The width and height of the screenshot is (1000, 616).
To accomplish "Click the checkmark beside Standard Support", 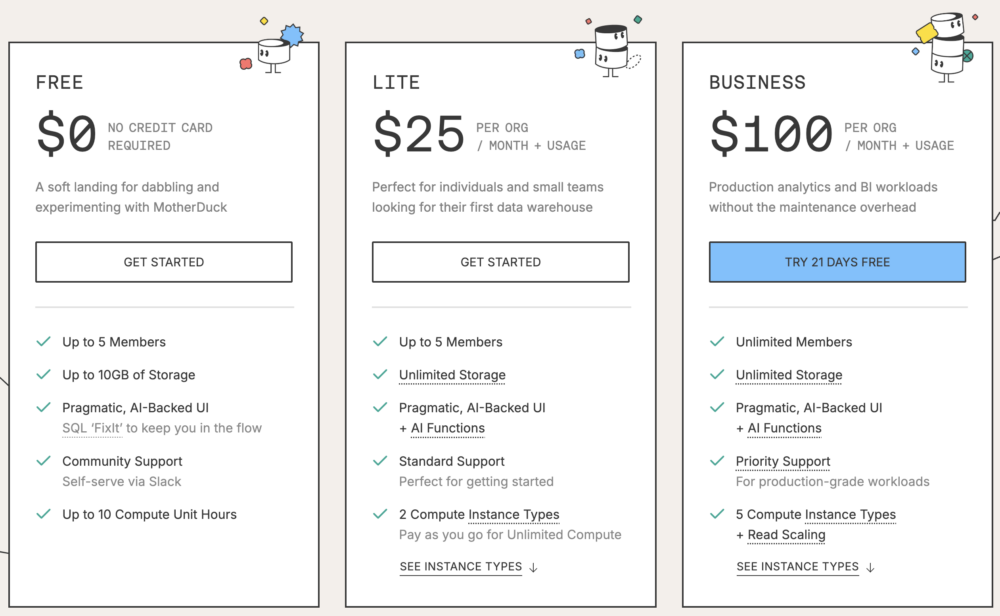I will pos(380,461).
